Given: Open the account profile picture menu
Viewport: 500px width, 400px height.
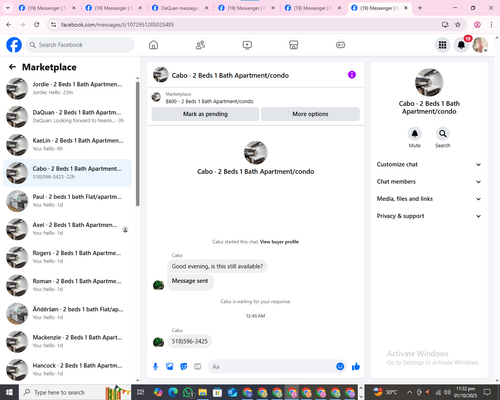Looking at the screenshot, I should (480, 45).
